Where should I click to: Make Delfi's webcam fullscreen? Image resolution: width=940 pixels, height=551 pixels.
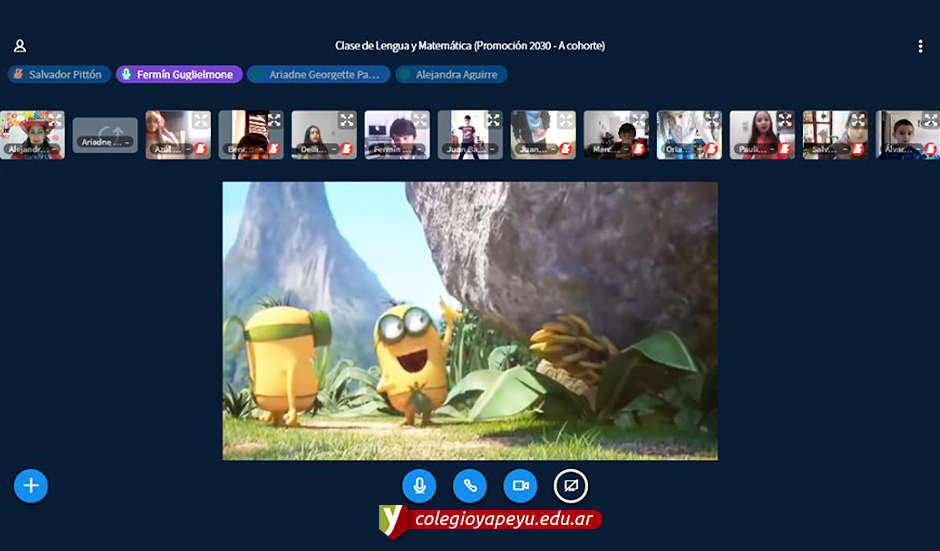pos(347,120)
